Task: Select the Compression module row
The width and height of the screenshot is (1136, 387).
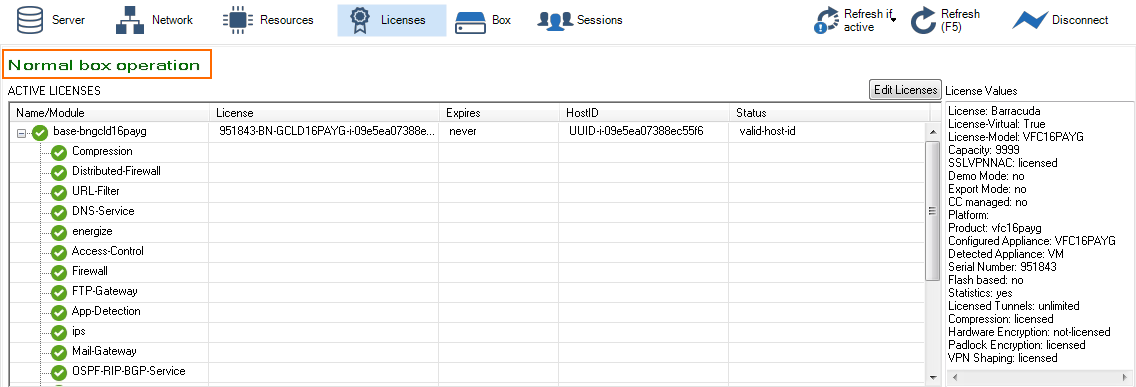Action: pyautogui.click(x=468, y=151)
